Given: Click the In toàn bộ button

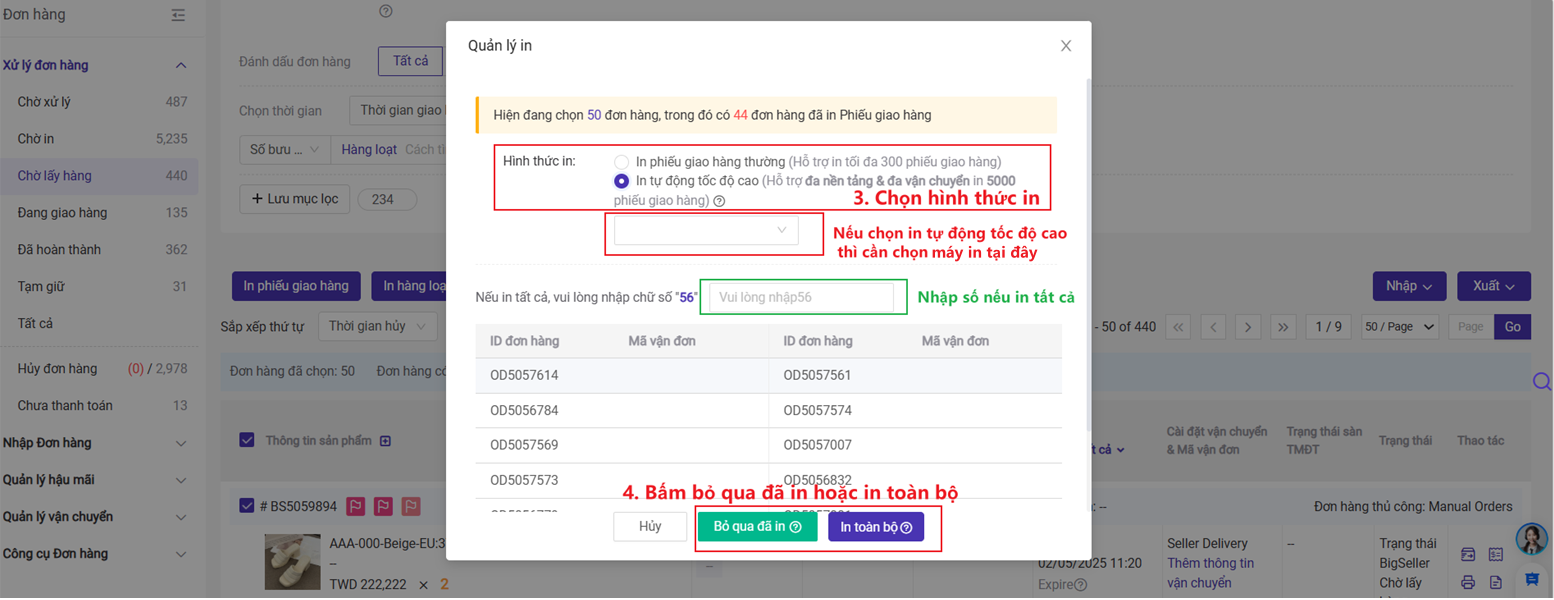Looking at the screenshot, I should point(876,527).
